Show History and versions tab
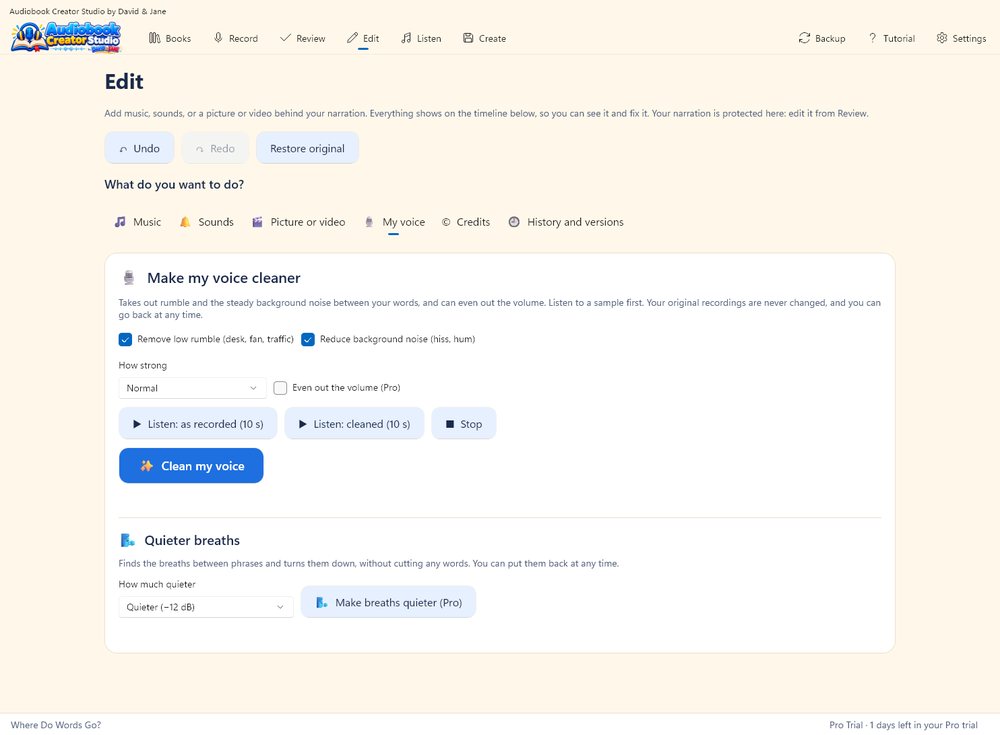This screenshot has height=735, width=1000. (566, 222)
